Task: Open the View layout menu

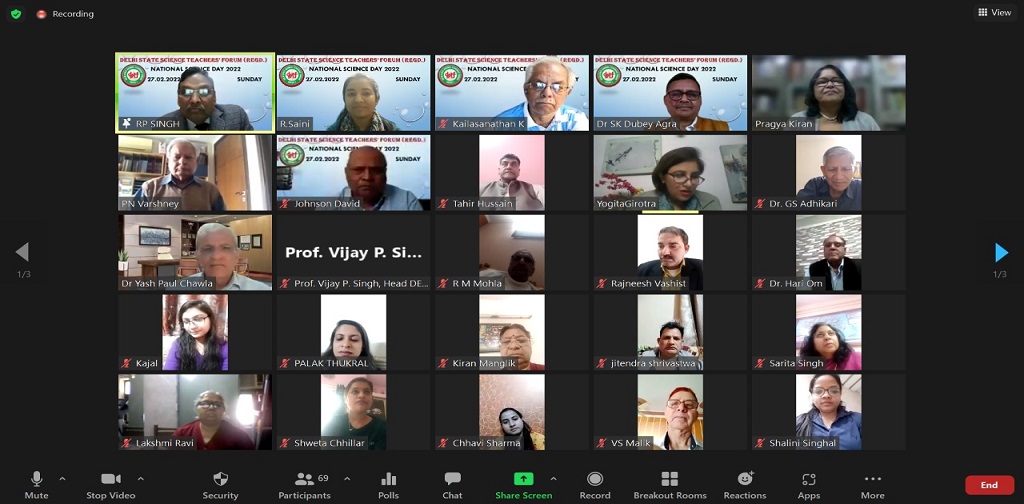Action: click(x=995, y=12)
